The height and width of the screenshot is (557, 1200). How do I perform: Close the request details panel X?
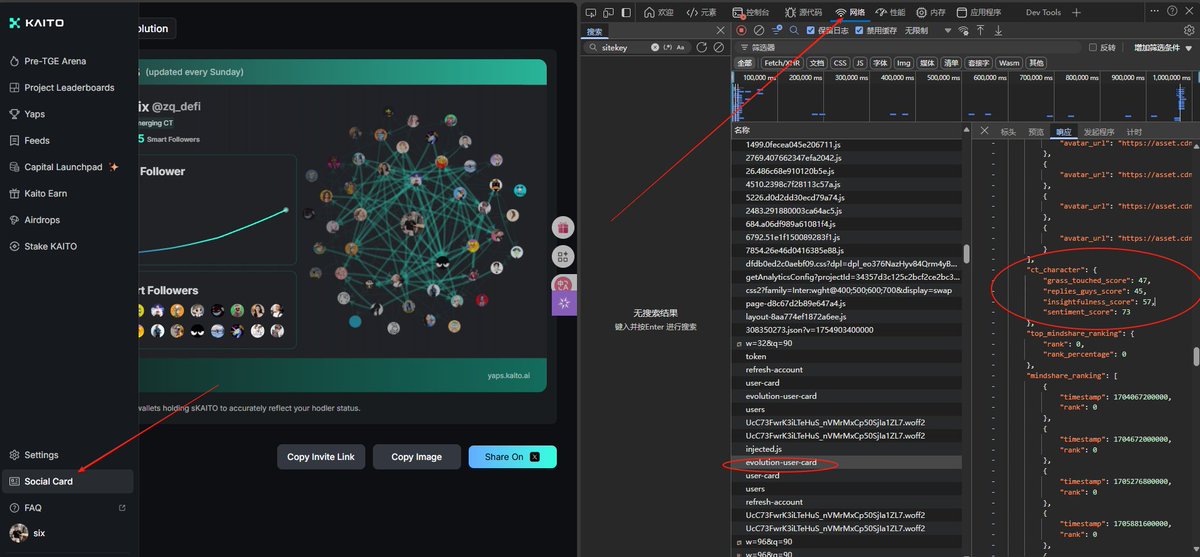984,131
